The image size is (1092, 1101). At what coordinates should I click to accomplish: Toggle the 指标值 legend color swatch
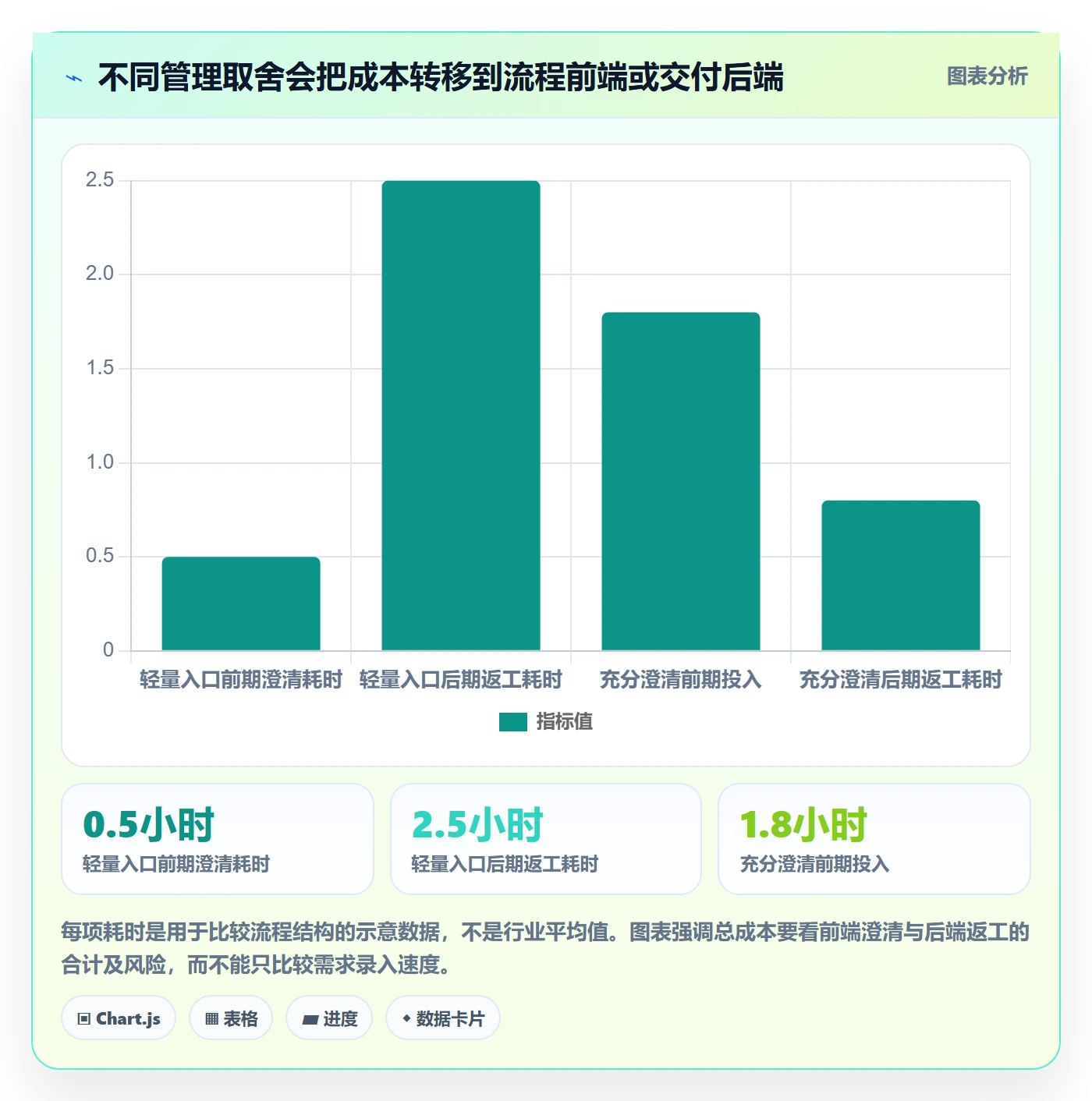pyautogui.click(x=512, y=722)
